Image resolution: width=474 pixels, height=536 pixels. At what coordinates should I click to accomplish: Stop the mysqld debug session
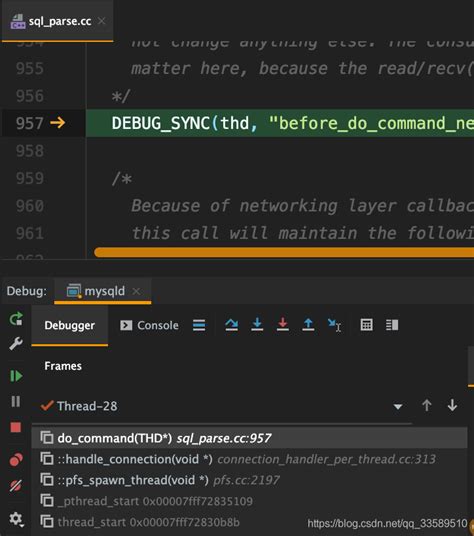coord(16,427)
